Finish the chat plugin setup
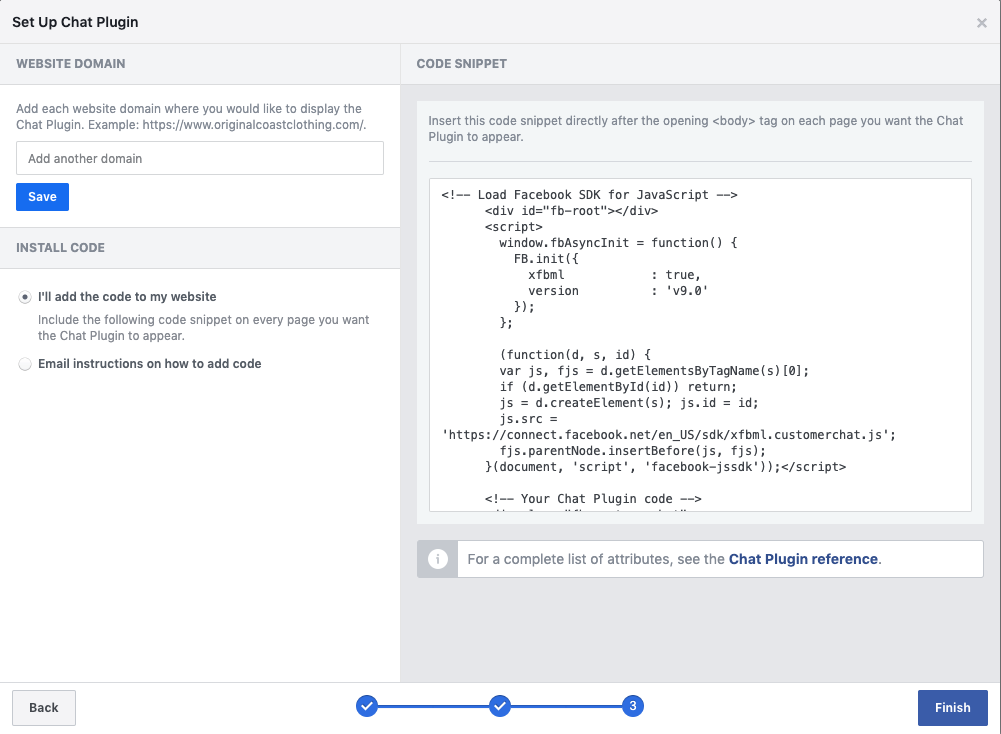This screenshot has width=1001, height=734. [x=952, y=708]
